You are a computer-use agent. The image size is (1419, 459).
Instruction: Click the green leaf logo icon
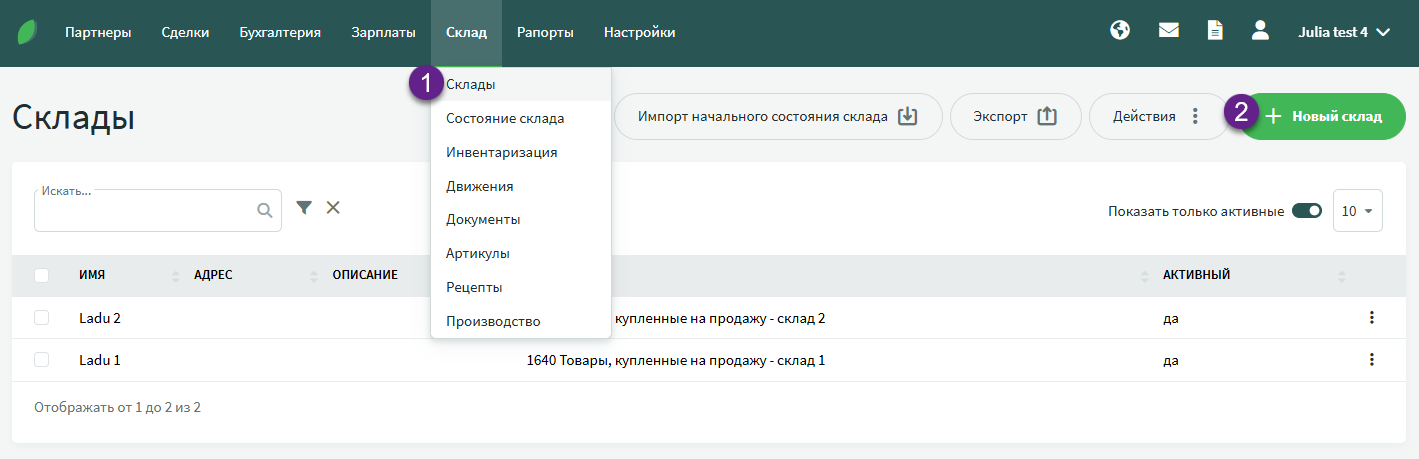28,32
